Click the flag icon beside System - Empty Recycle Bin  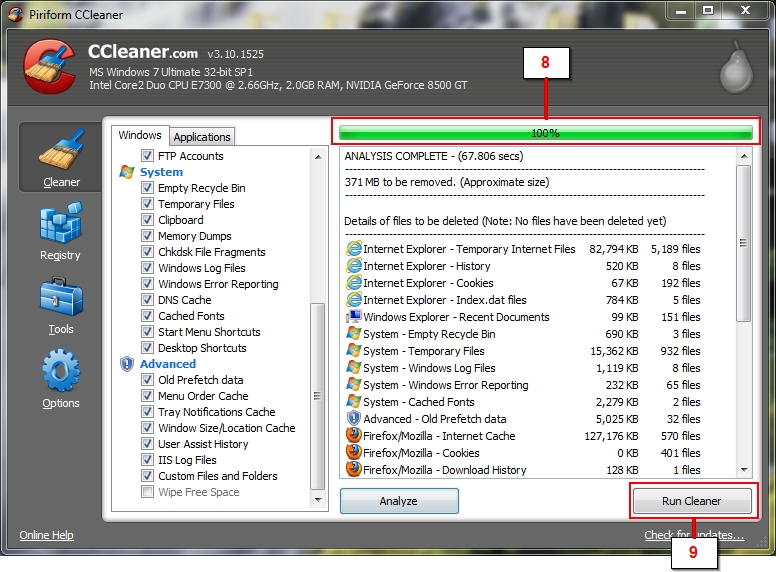click(x=353, y=334)
